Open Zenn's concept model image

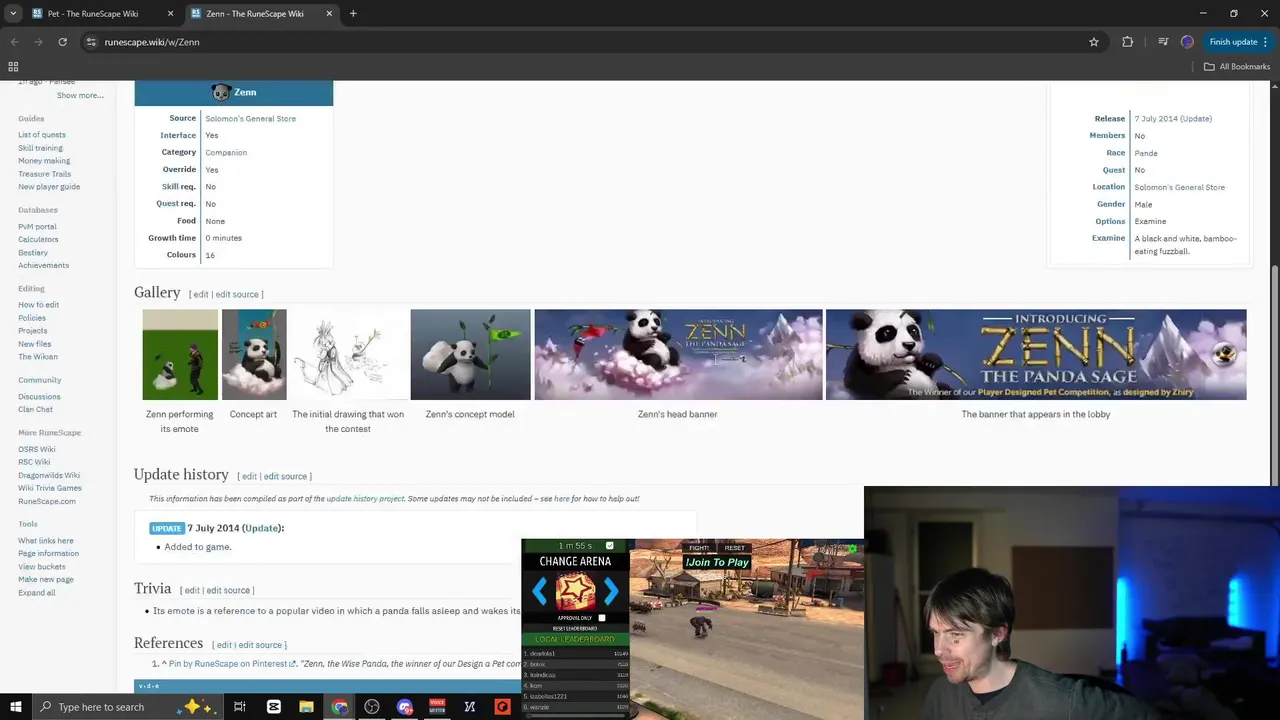470,354
